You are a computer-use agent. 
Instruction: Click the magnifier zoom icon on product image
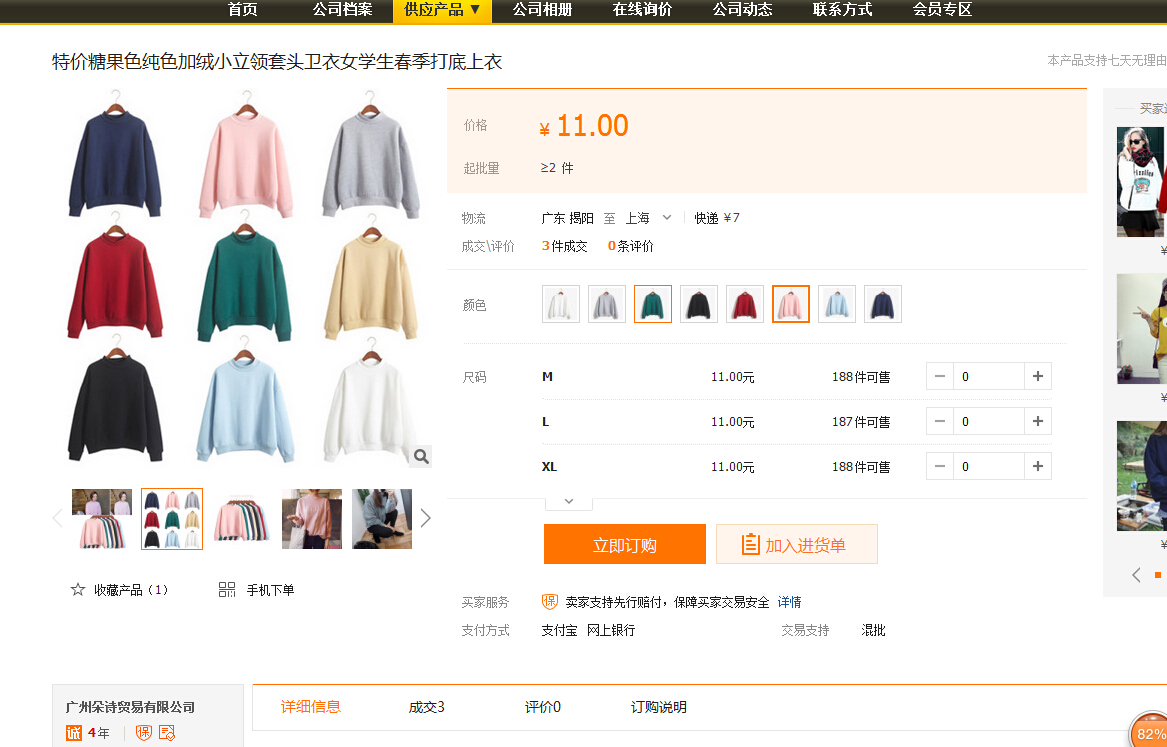click(x=421, y=456)
